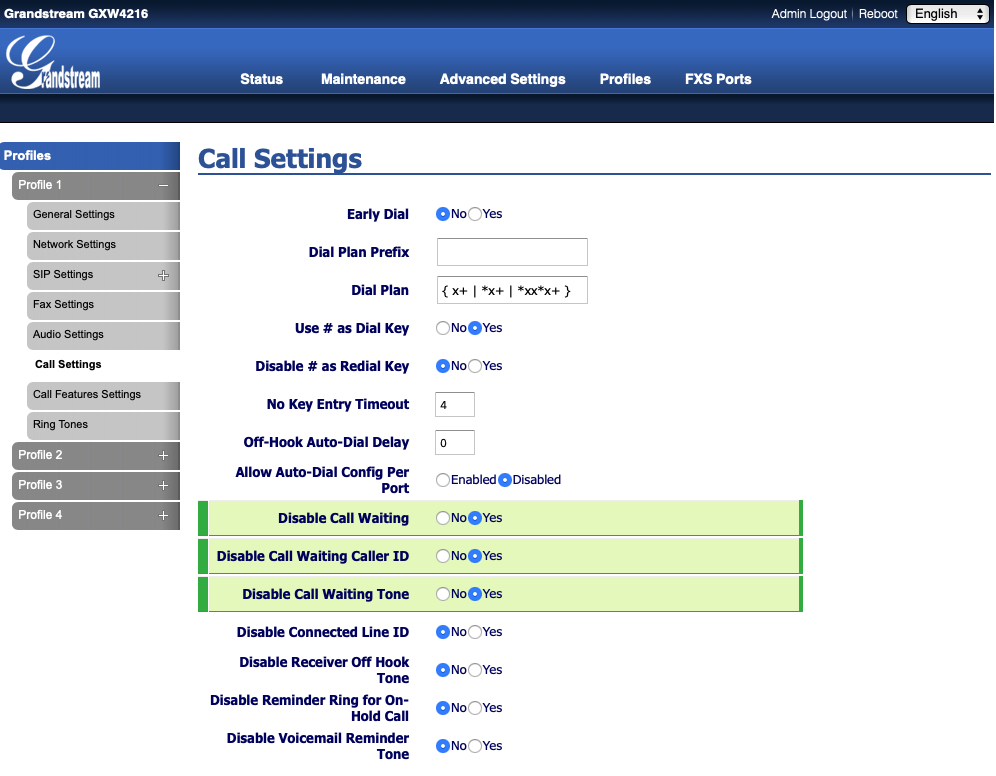
Task: Collapse the Profile 1 section
Action: [164, 185]
